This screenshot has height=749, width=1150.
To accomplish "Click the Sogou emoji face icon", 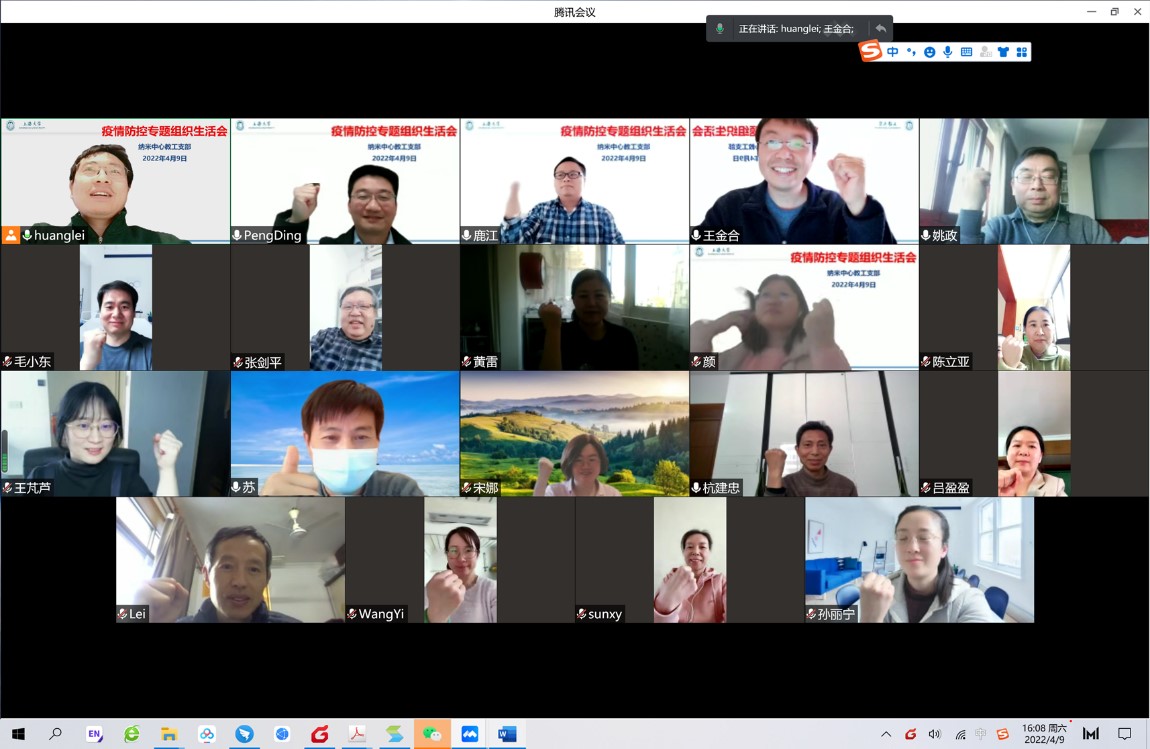I will [x=929, y=52].
